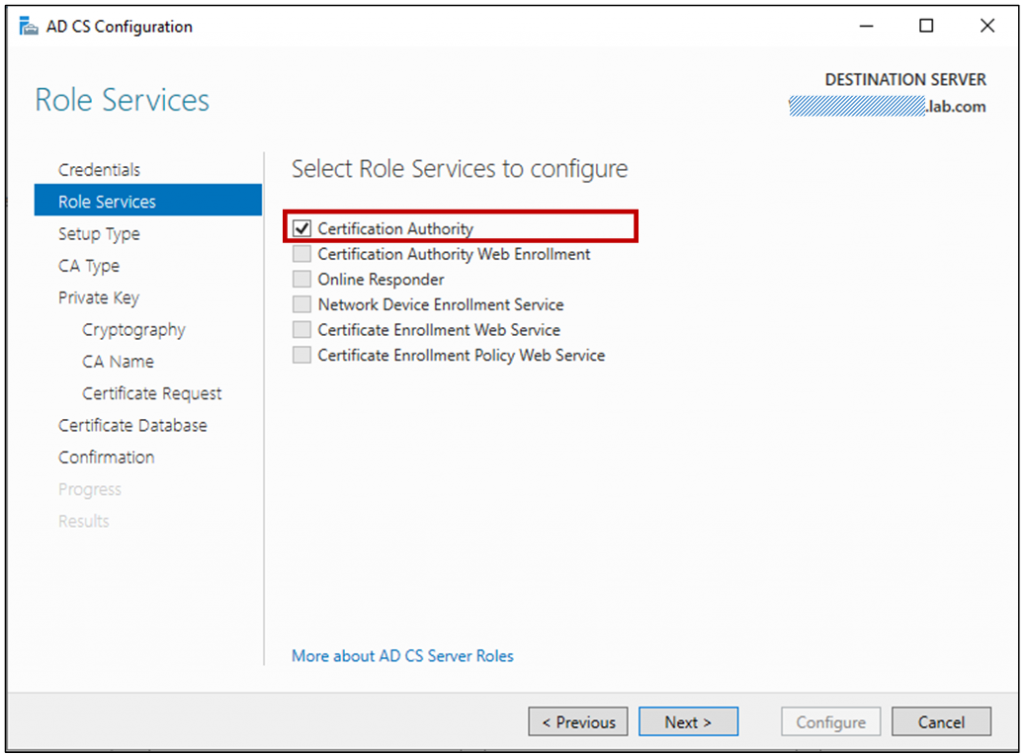This screenshot has height=756, width=1024.
Task: Select Role Services in the sidebar
Action: coord(148,201)
